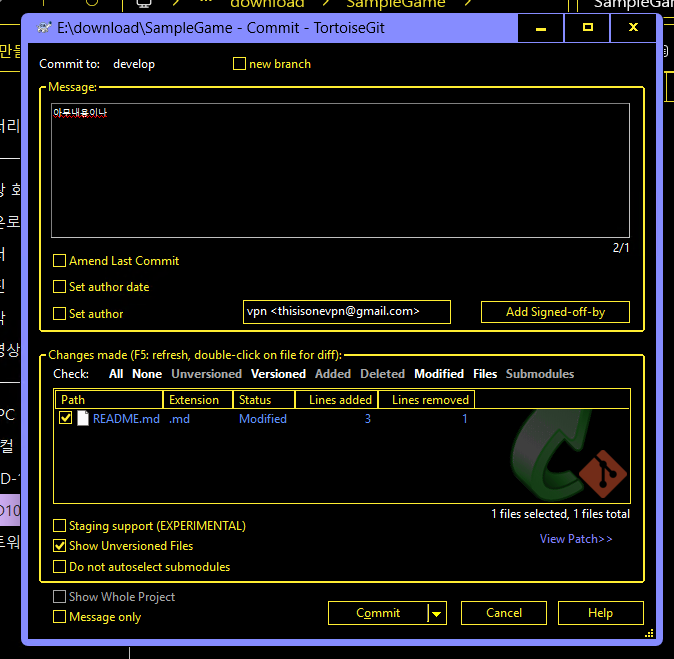This screenshot has width=674, height=659.
Task: Enable Staging support (EXPERIMENTAL)
Action: (59, 525)
